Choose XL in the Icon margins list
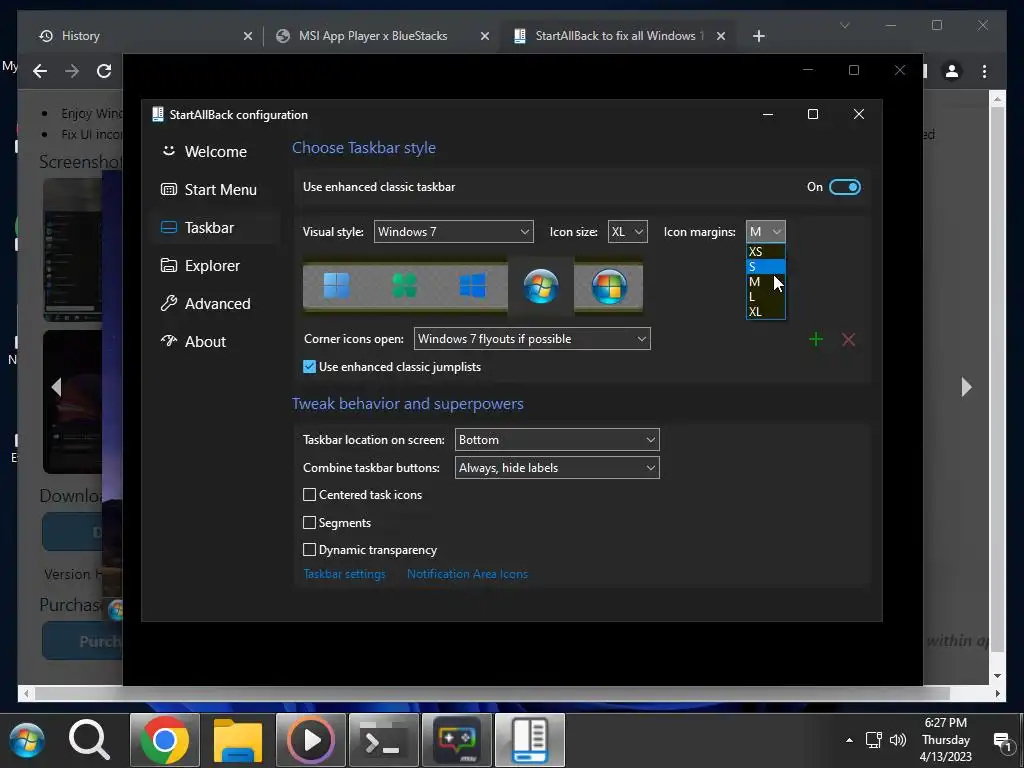This screenshot has width=1024, height=768. coord(765,312)
